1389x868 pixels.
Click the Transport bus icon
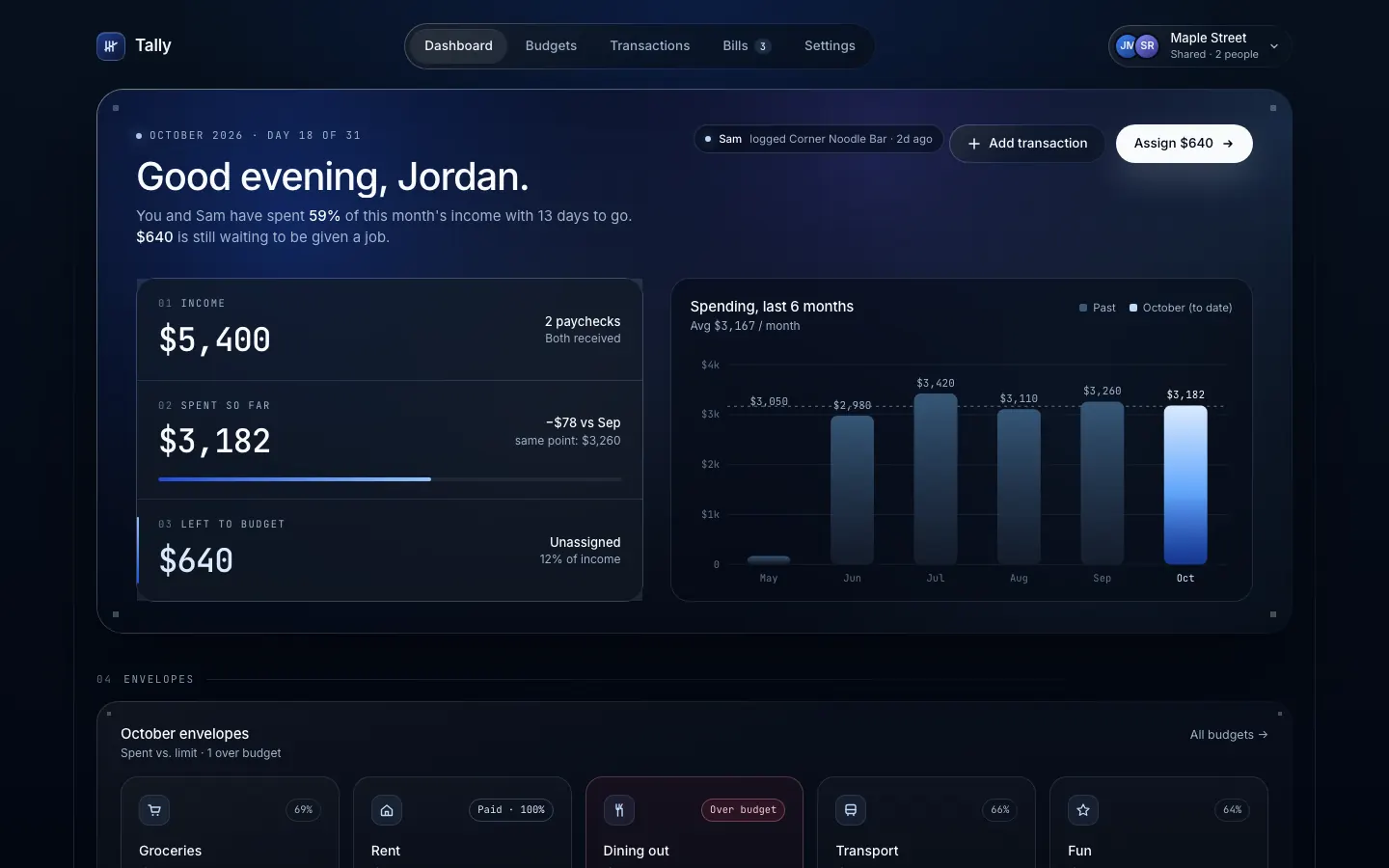tap(851, 810)
